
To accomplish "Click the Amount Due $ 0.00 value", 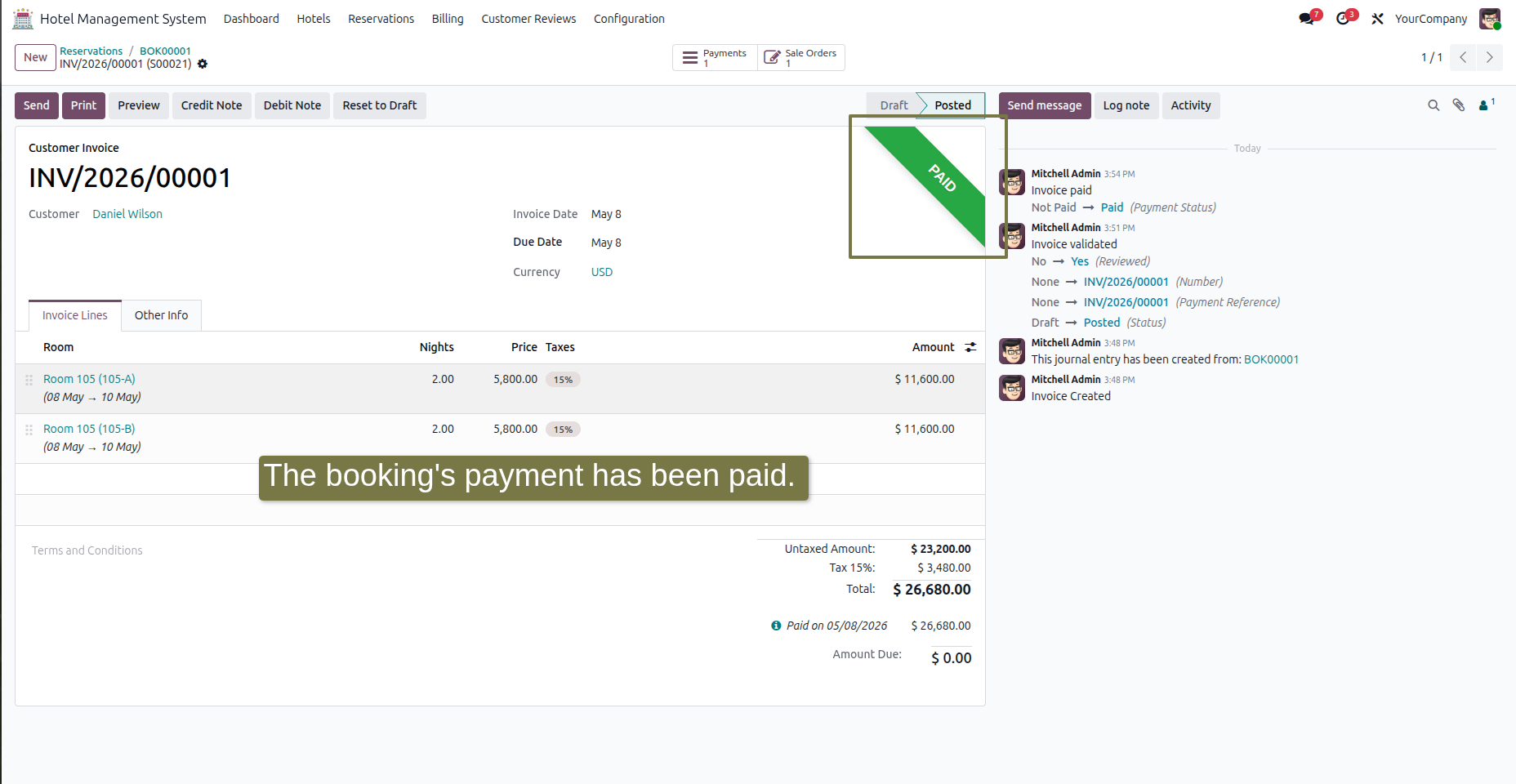I will [x=952, y=658].
